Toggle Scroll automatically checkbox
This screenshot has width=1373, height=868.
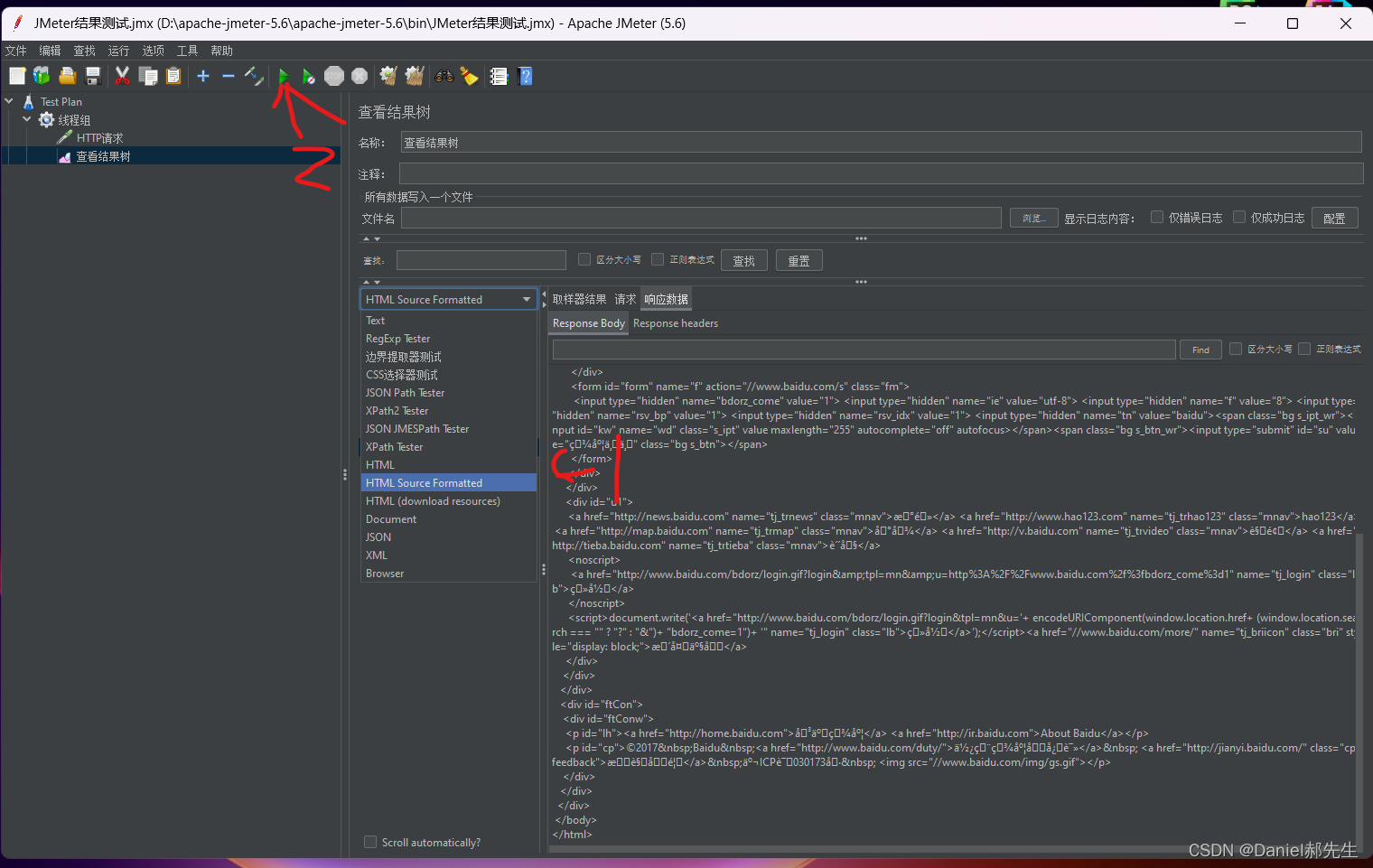[370, 842]
